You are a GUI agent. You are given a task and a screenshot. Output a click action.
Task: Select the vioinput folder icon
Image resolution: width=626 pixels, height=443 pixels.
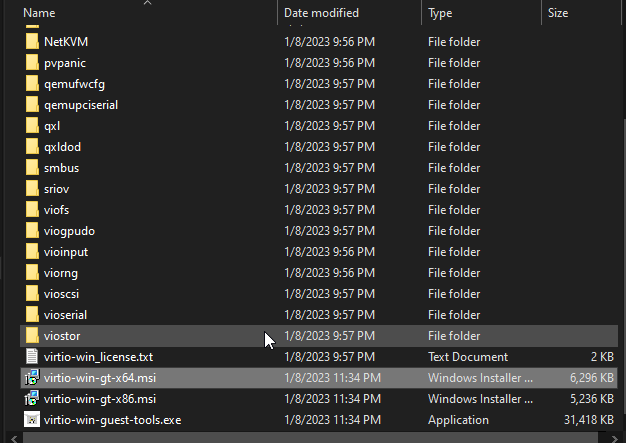[32, 252]
